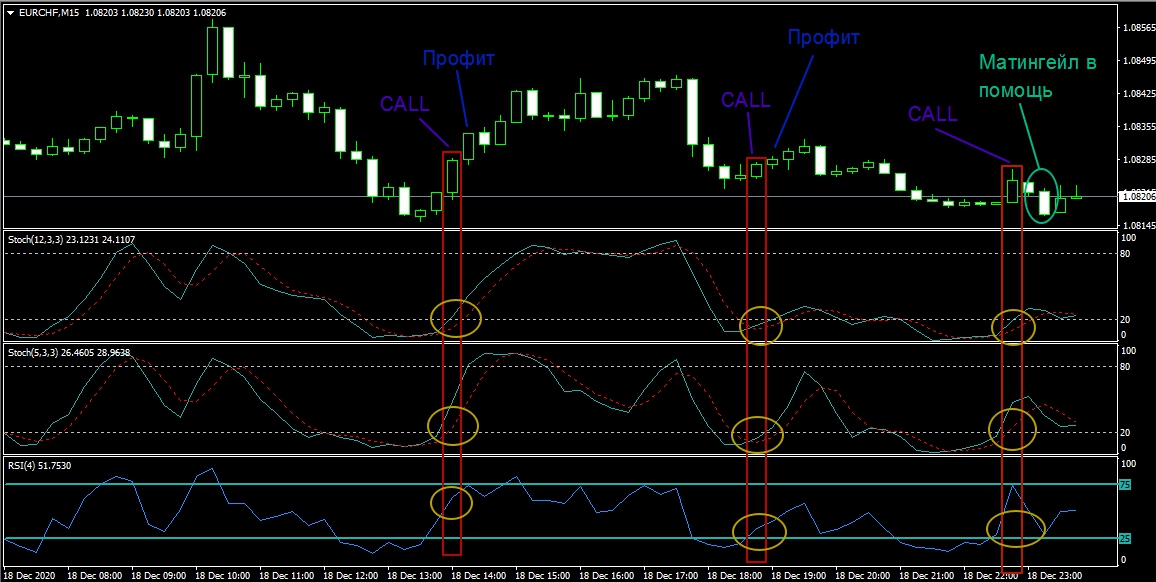1156x582 pixels.
Task: Click the 18 Dec 18:00 time axis label
Action: point(735,576)
